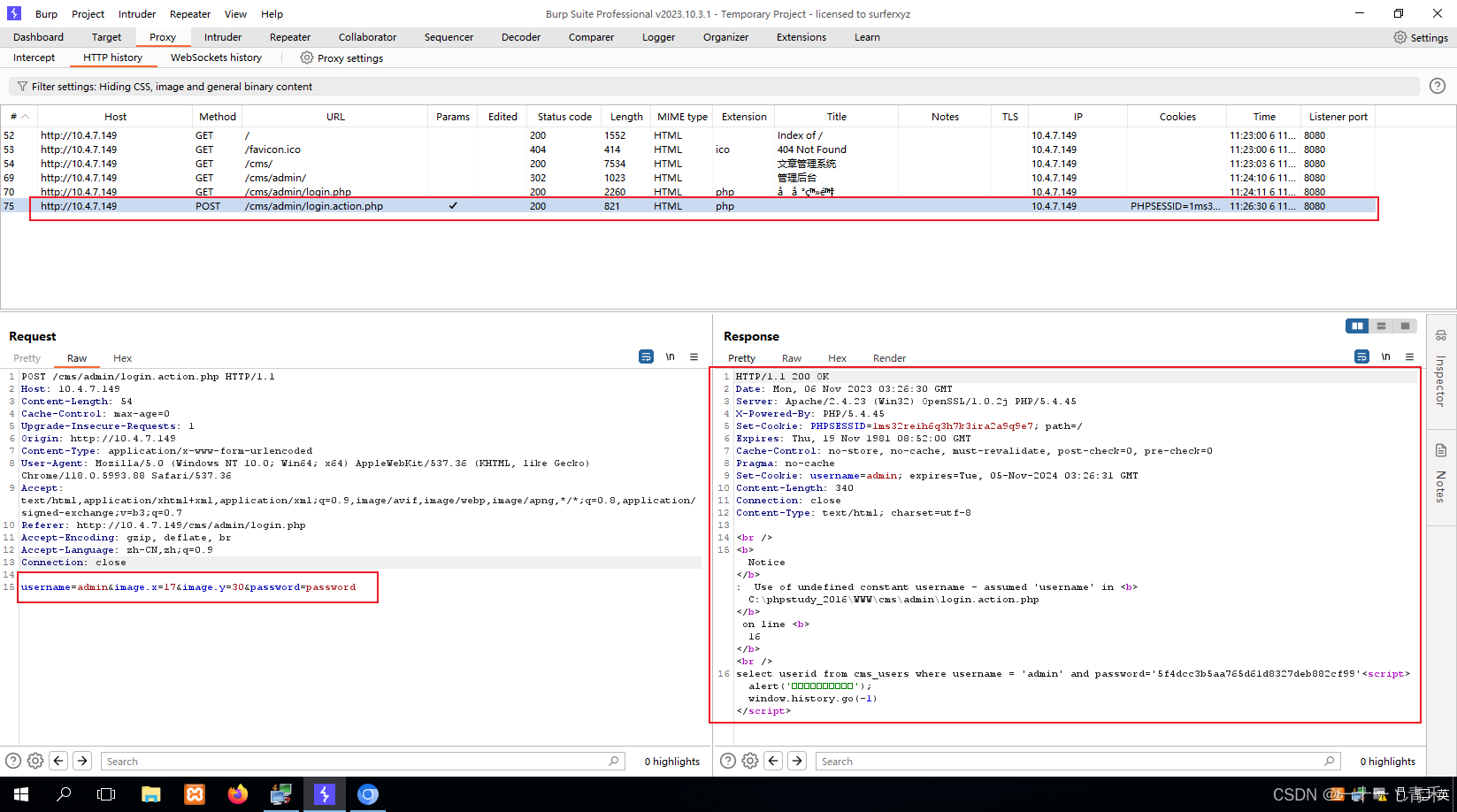This screenshot has height=812, width=1457.
Task: Select side-by-side layout view button
Action: coord(1357,326)
